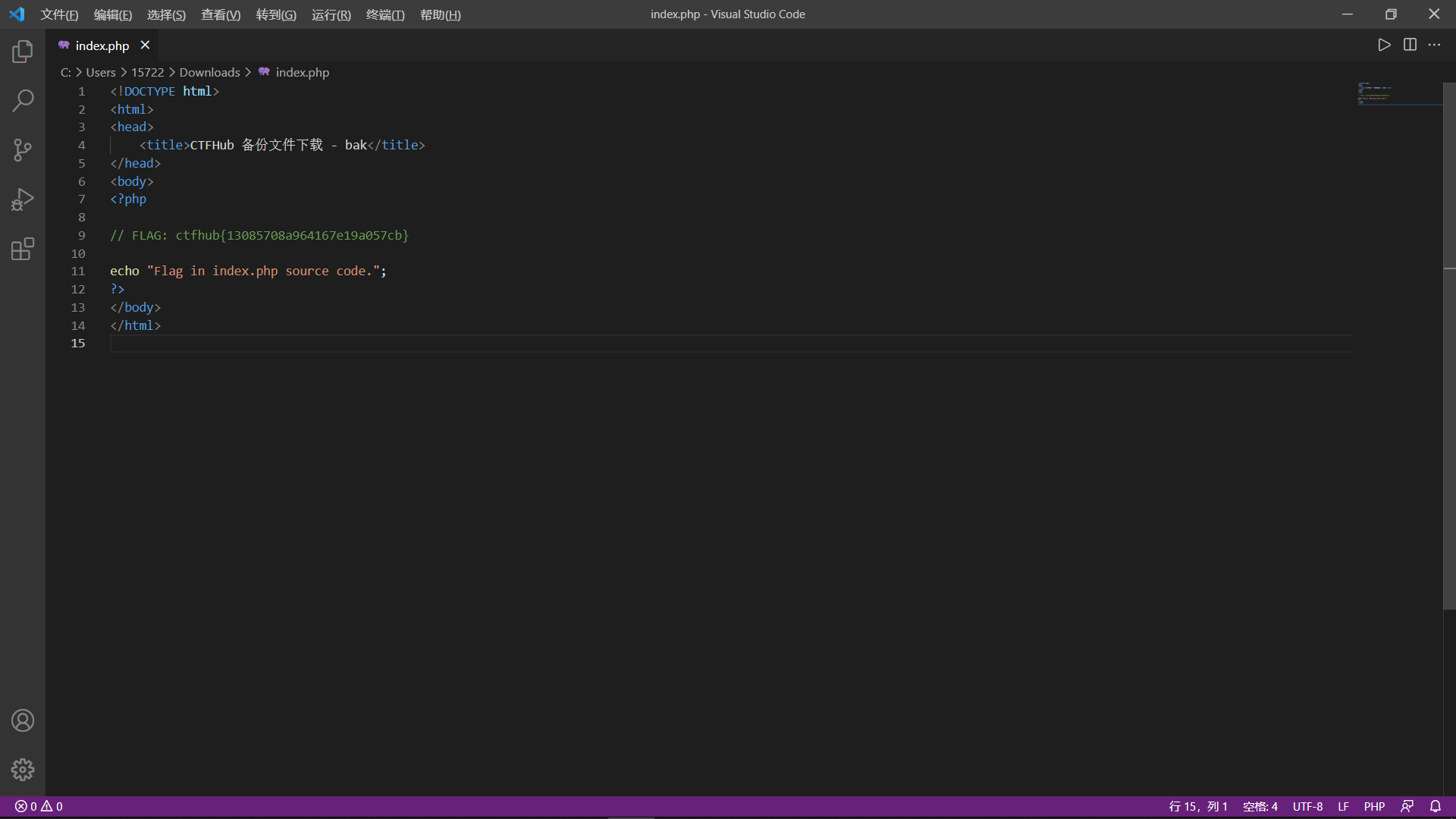Image resolution: width=1456 pixels, height=819 pixels.
Task: Open the notifications bell in status bar
Action: click(x=1435, y=806)
